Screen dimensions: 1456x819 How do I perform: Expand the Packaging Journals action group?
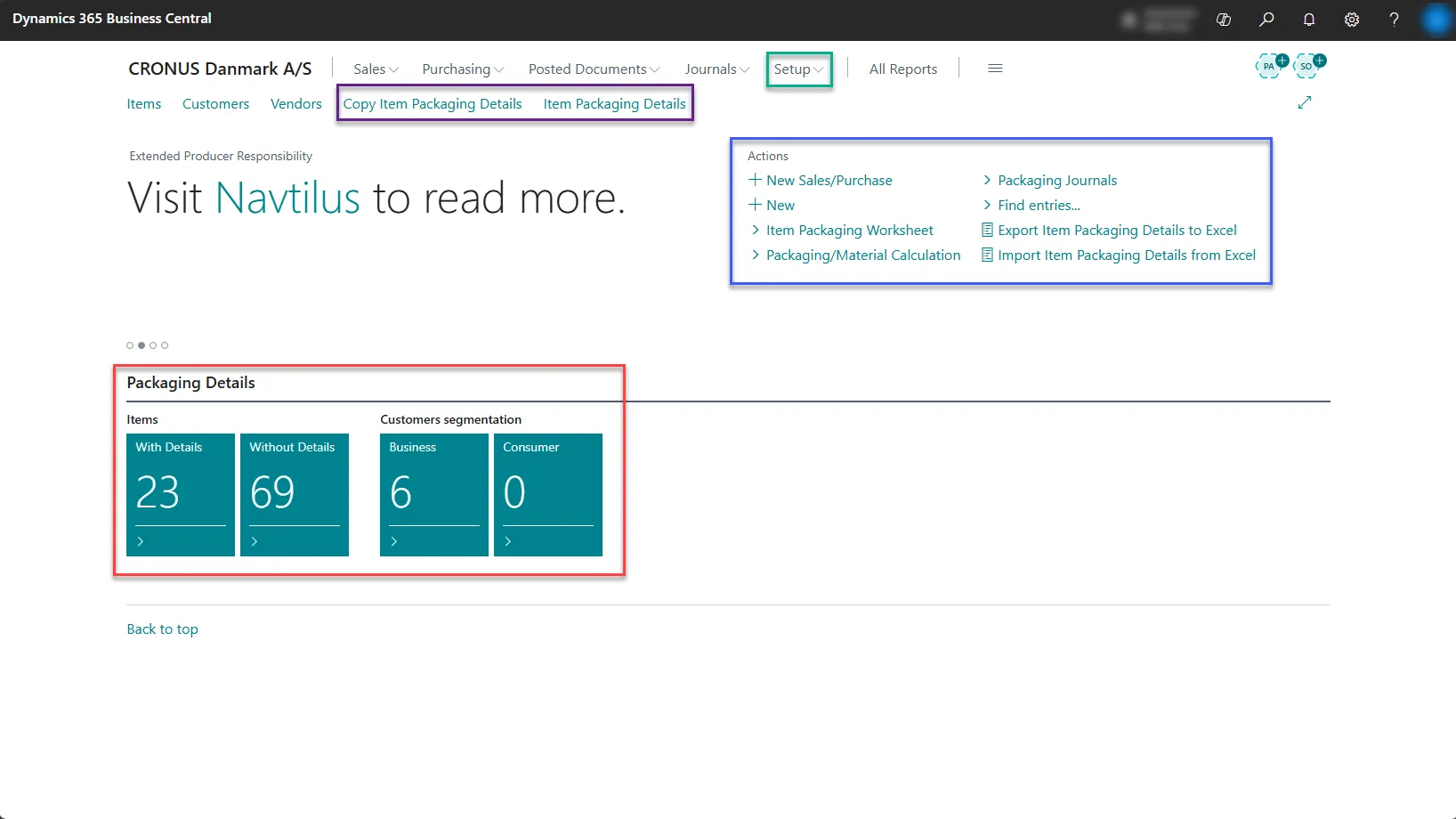point(1048,180)
